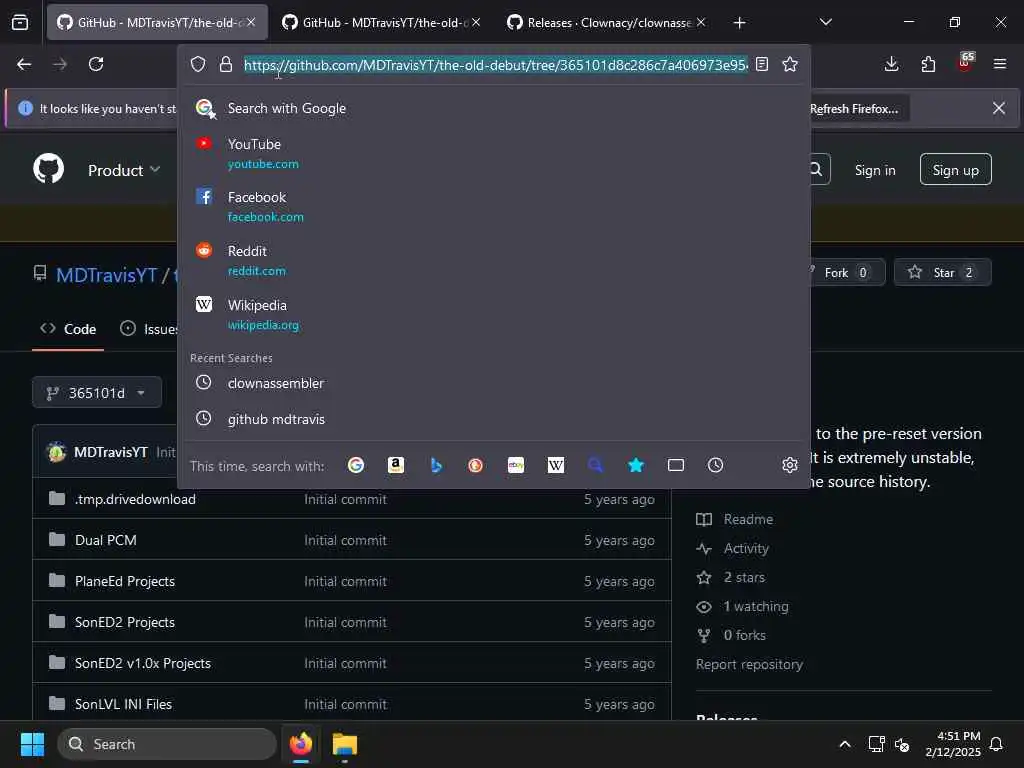Choose Wikipedia suggestion in dropdown
This screenshot has height=768, width=1024.
click(x=493, y=314)
